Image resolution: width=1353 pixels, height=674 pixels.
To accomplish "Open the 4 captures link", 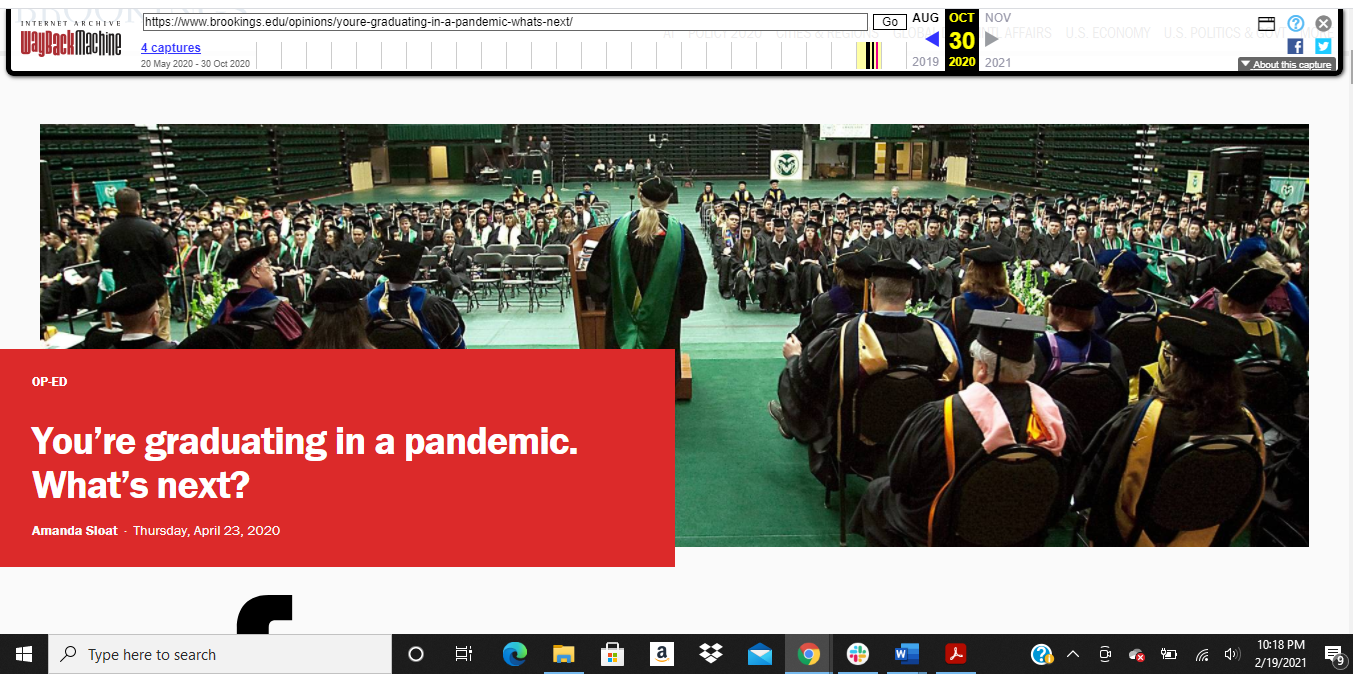I will 170,48.
